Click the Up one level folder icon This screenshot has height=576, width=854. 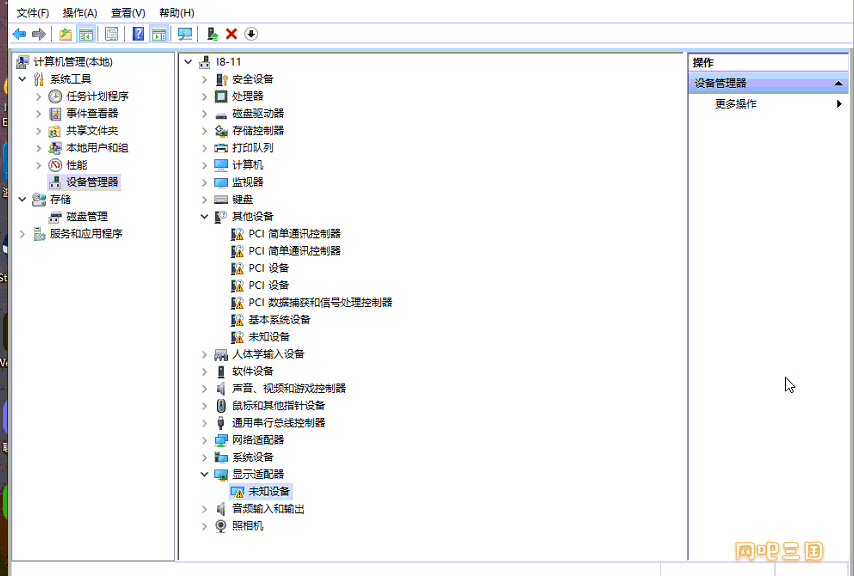tap(65, 34)
